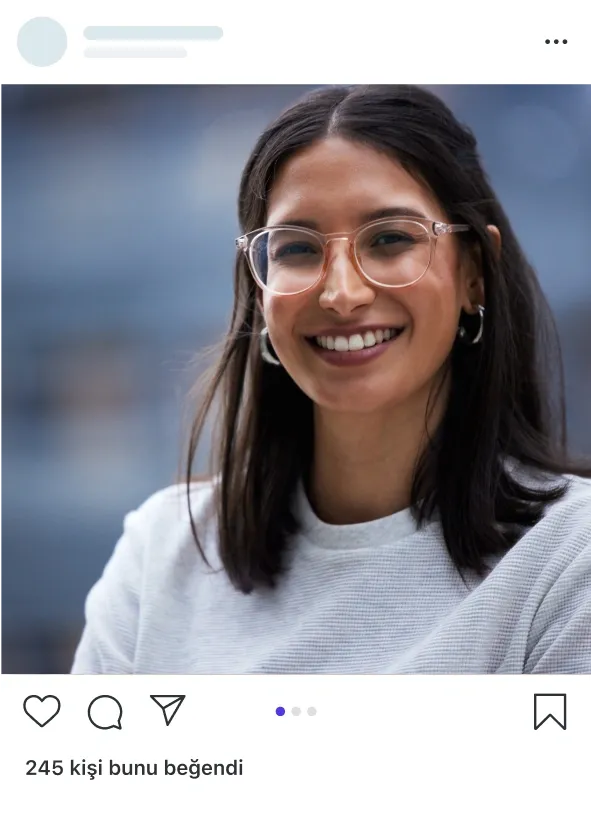Click the round profile avatar placeholder

point(42,42)
